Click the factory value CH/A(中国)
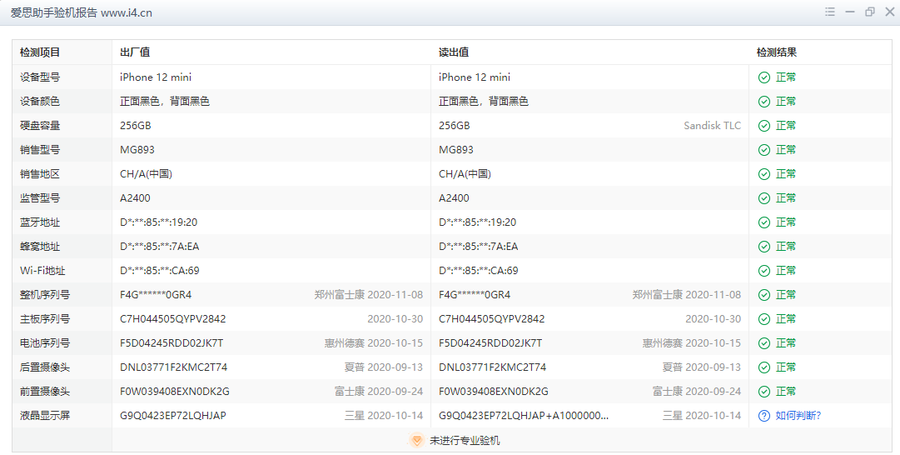This screenshot has height=455, width=900. click(146, 174)
